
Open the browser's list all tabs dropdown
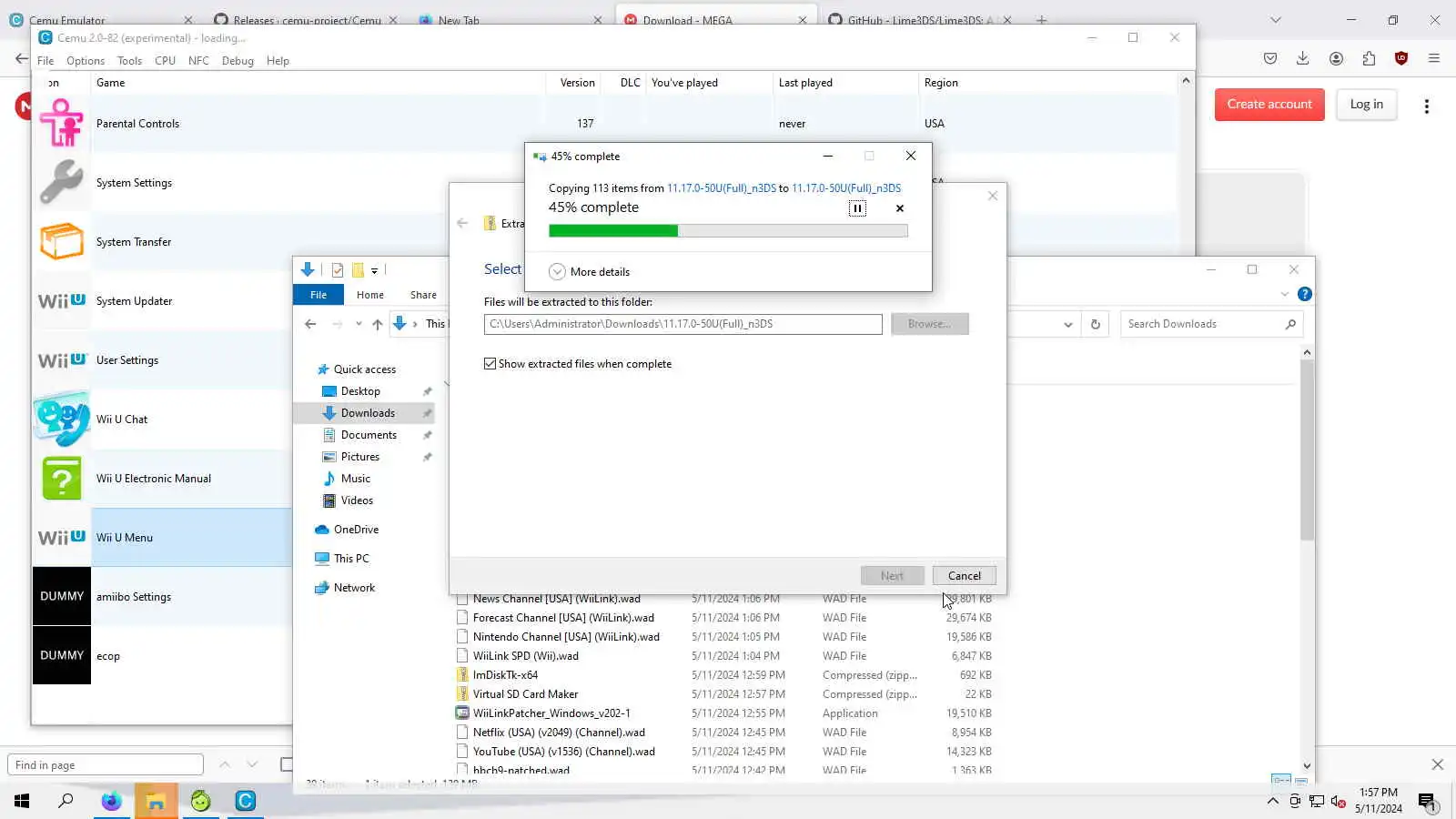1276,19
